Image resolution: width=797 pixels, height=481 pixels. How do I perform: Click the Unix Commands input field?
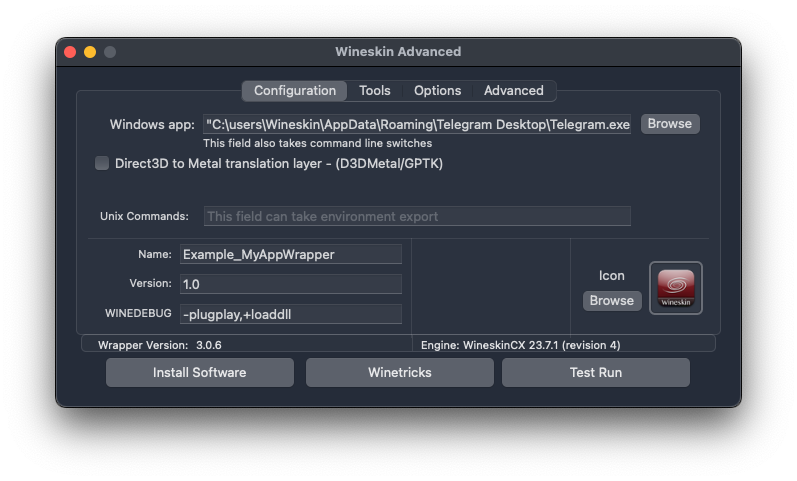(417, 216)
